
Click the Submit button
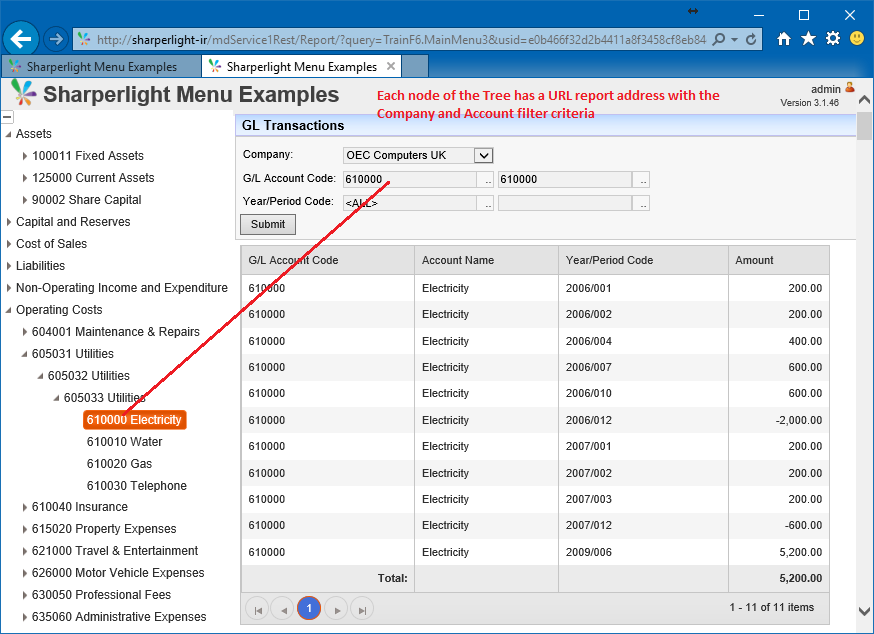pos(268,224)
